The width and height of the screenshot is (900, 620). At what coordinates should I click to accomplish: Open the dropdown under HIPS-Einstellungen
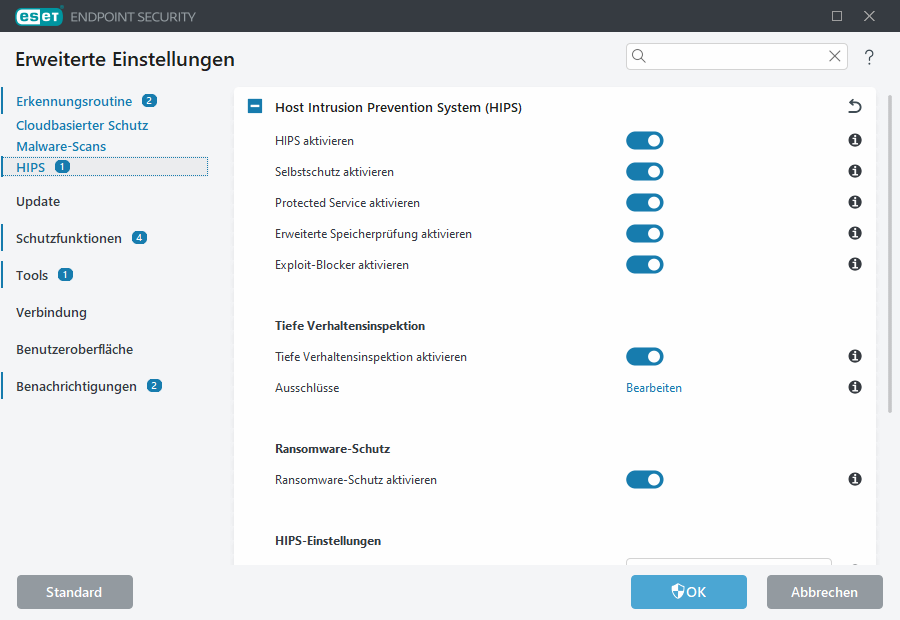(x=728, y=563)
